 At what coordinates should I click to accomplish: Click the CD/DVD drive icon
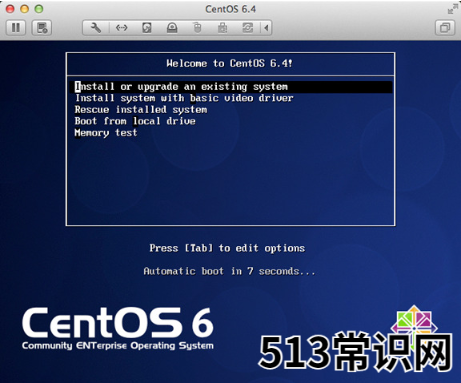(x=172, y=28)
